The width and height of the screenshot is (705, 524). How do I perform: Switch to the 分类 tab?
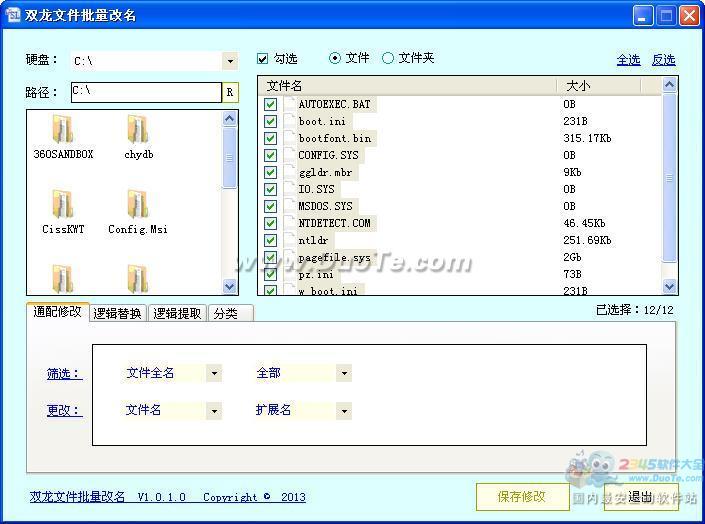tap(226, 313)
